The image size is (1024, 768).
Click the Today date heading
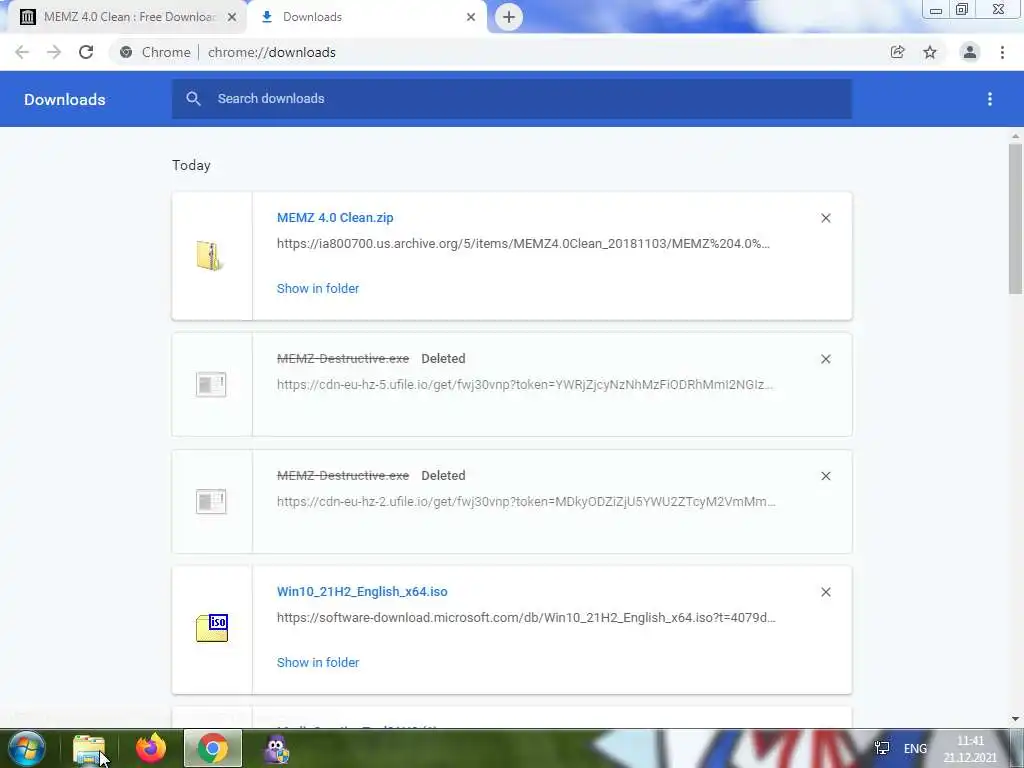point(191,165)
